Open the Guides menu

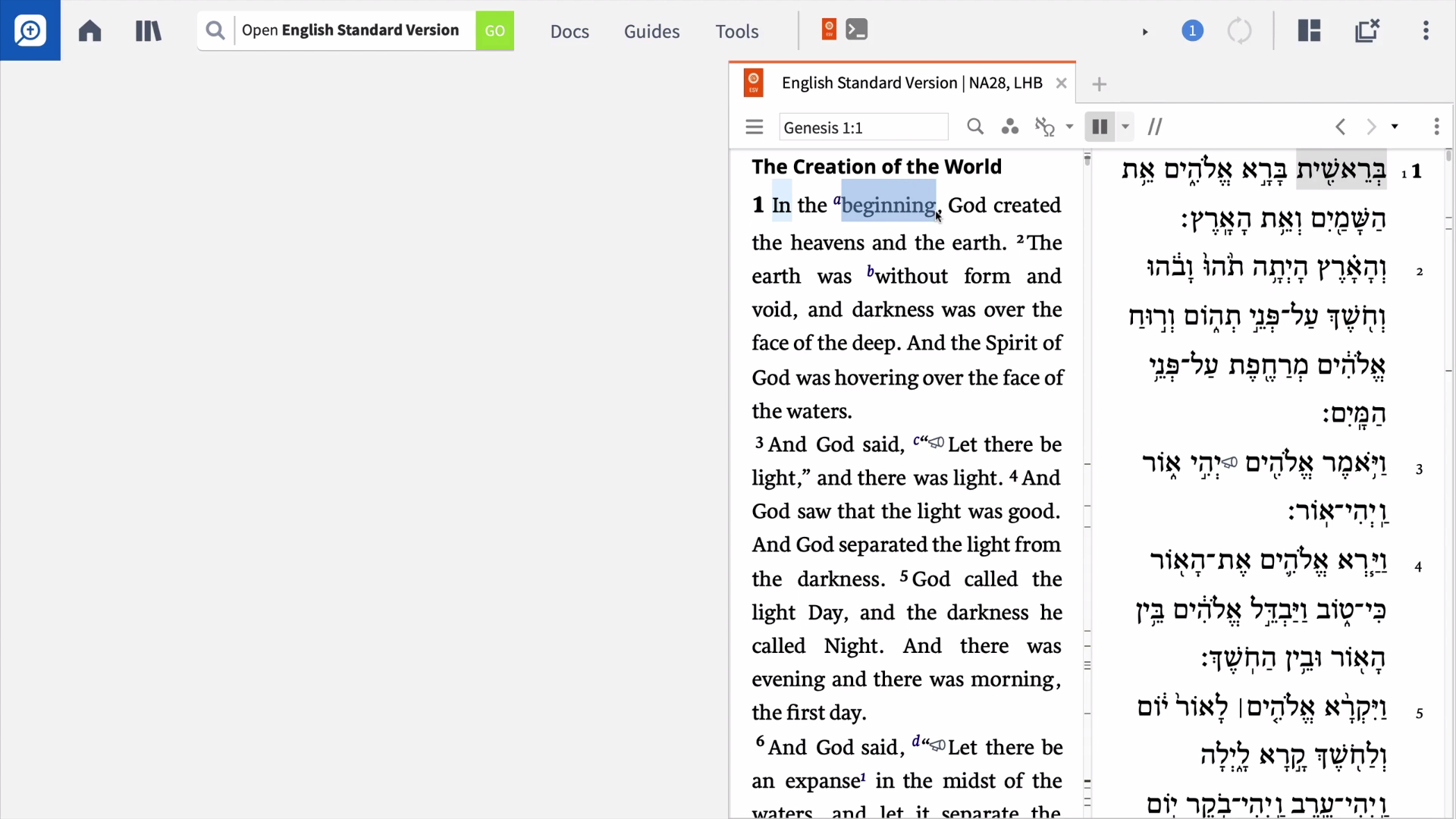(651, 31)
